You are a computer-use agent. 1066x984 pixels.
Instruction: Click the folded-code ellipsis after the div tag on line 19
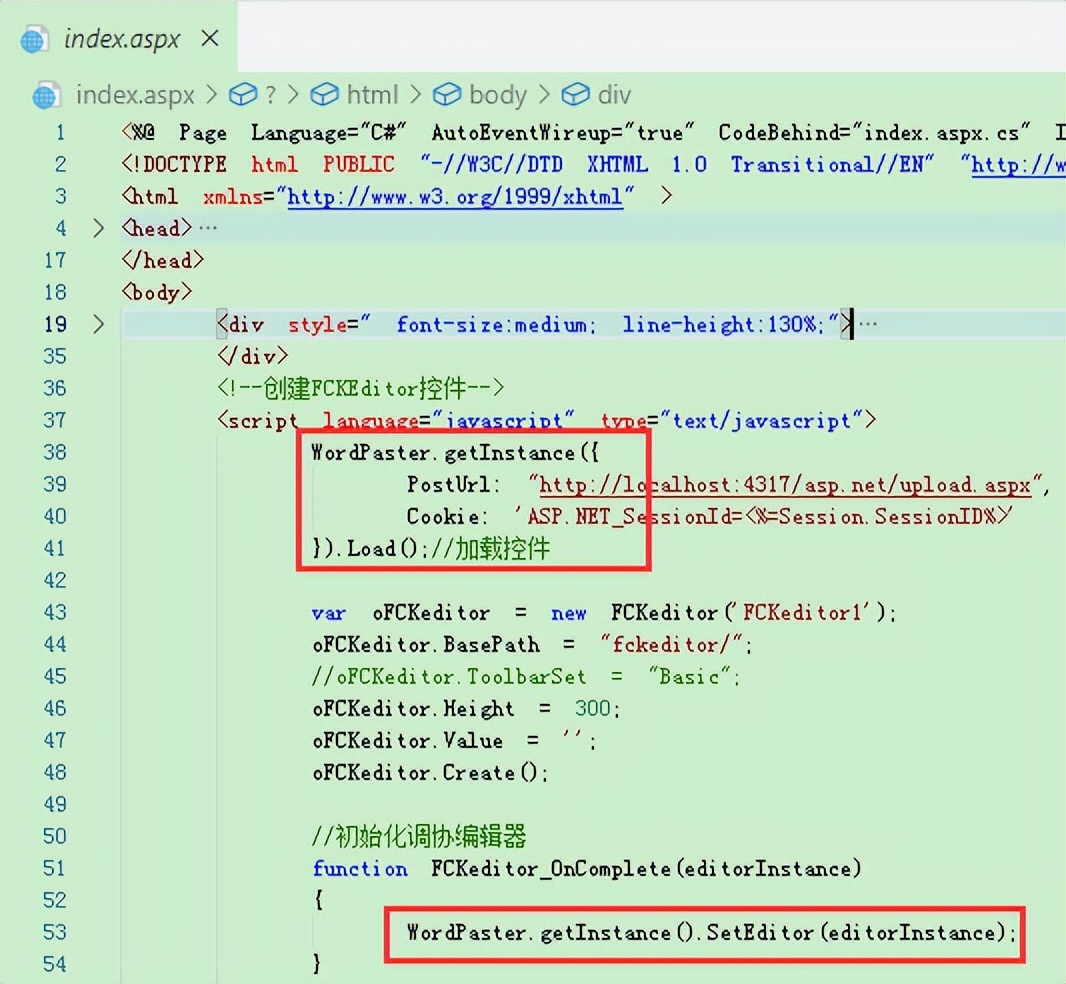[x=868, y=324]
